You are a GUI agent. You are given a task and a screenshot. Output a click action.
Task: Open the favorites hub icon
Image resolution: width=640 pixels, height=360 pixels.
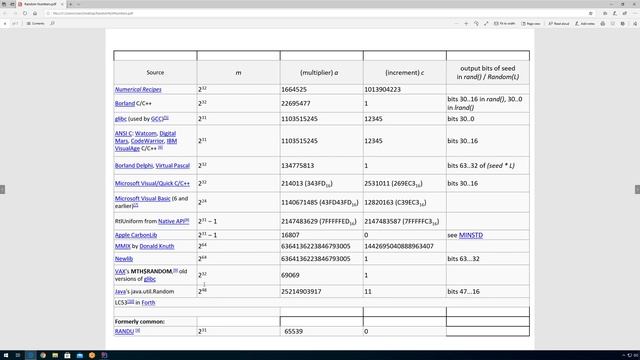click(605, 13)
